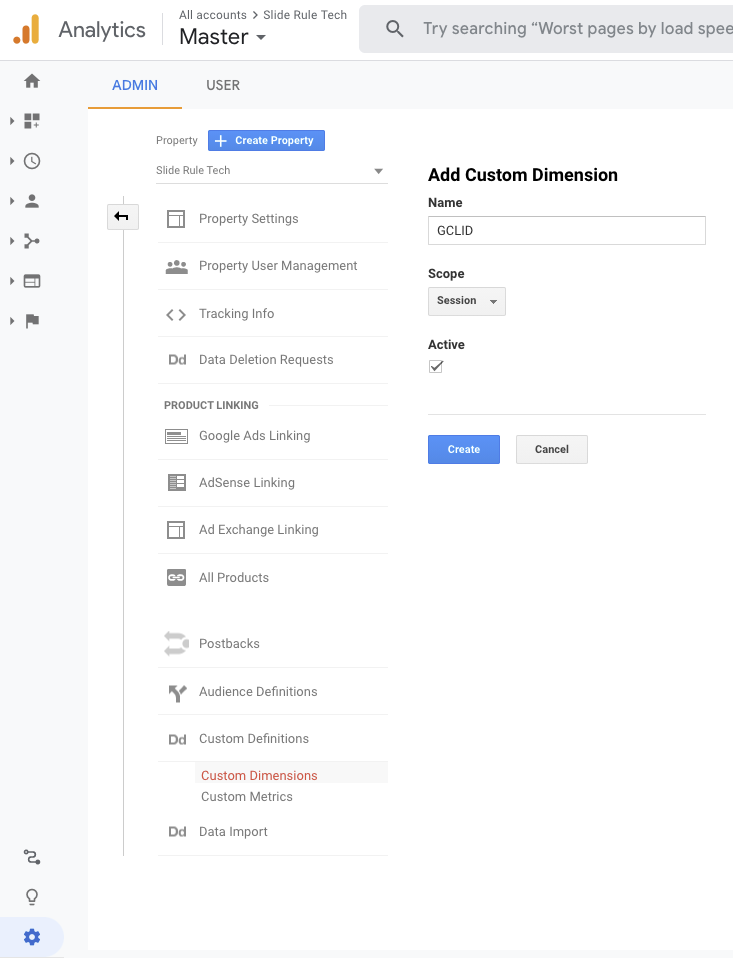Image resolution: width=733 pixels, height=958 pixels.
Task: Open Custom Metrics in the property menu
Action: [x=247, y=797]
